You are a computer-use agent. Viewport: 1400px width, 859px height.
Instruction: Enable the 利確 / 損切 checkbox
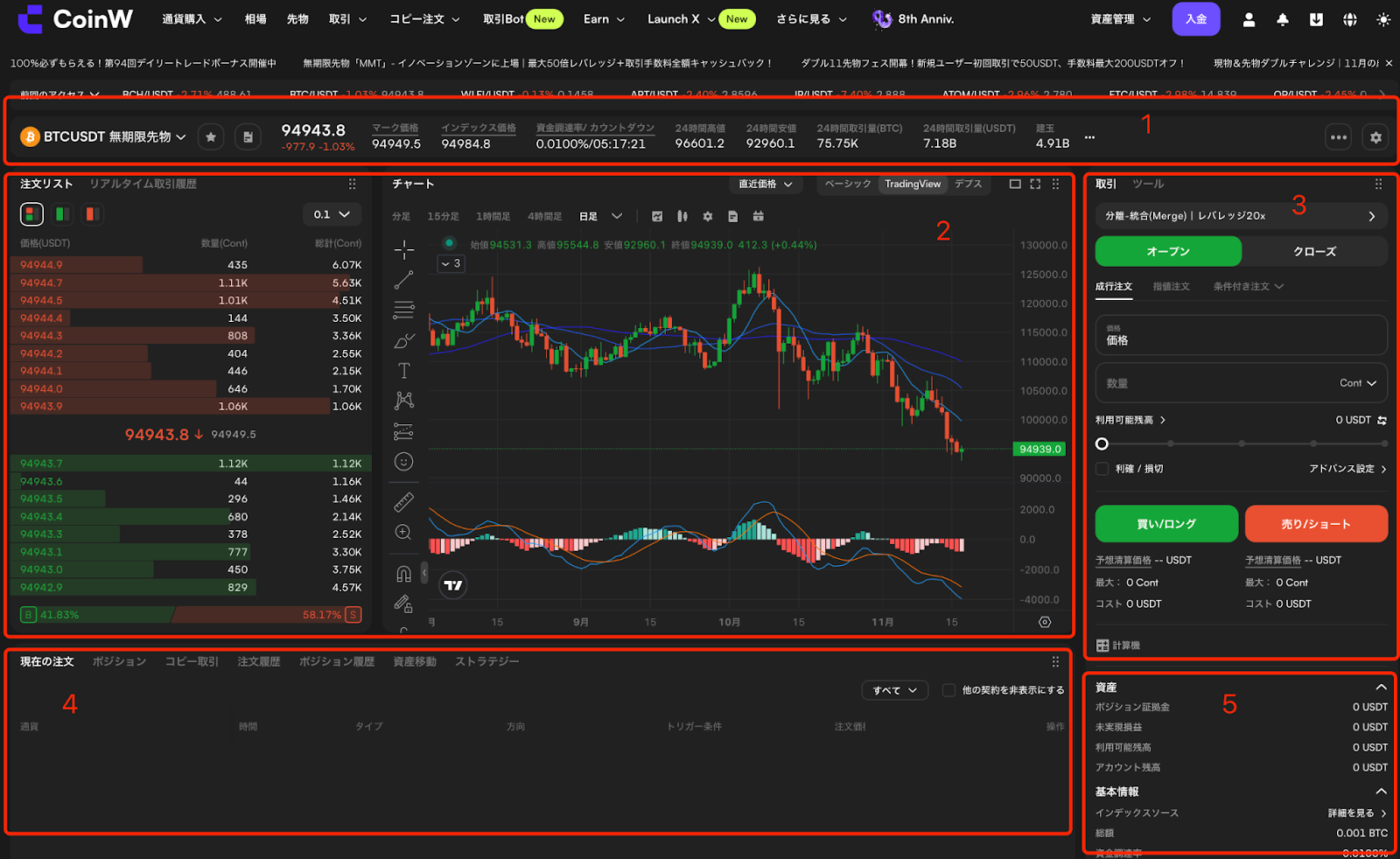[1102, 469]
